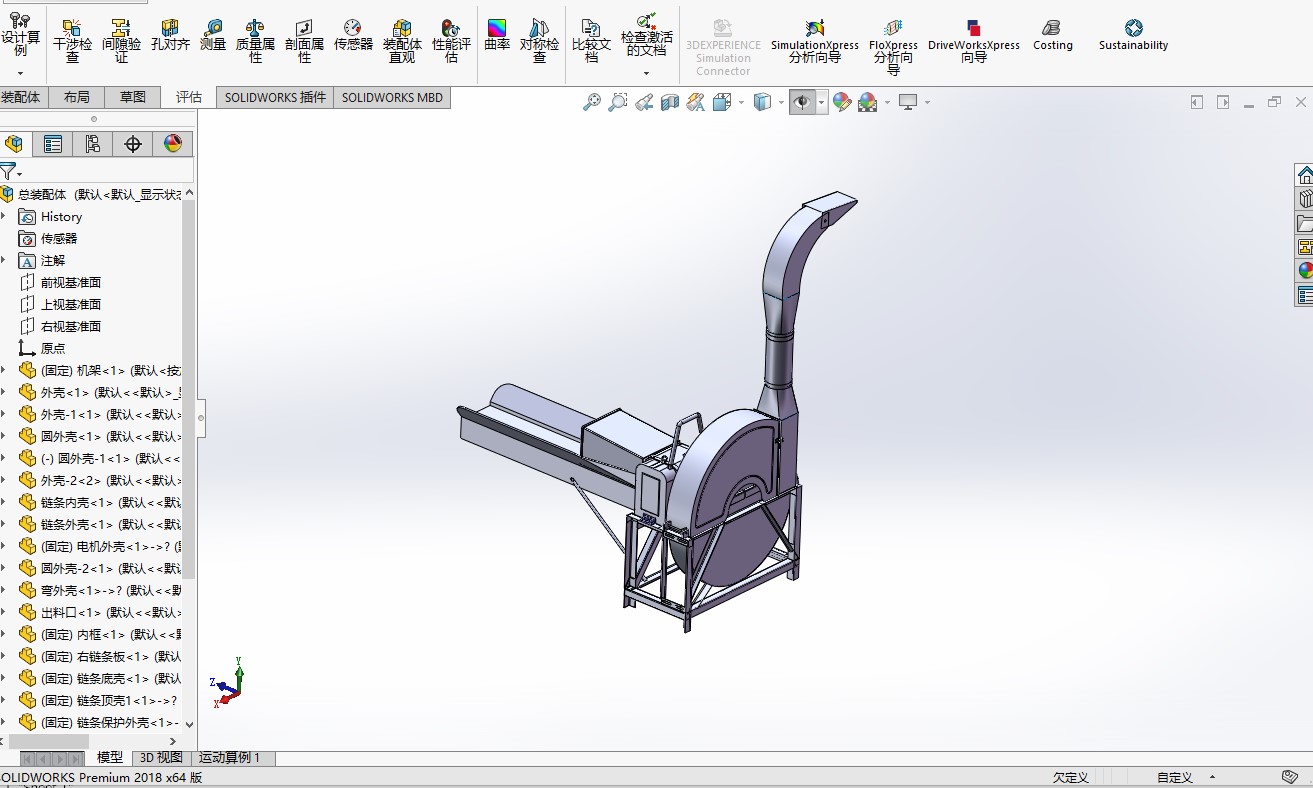Click the Zoom to Area icon
Viewport: 1313px width, 788px height.
(x=618, y=102)
